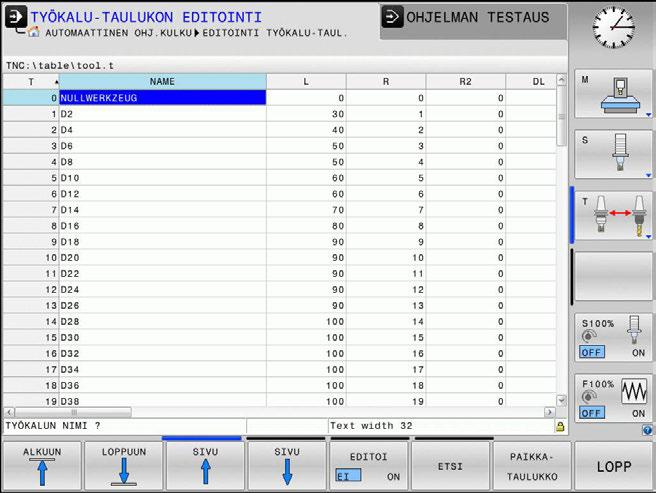This screenshot has height=493, width=656.
Task: Expand S panel dropdown arrow
Action: (x=648, y=175)
